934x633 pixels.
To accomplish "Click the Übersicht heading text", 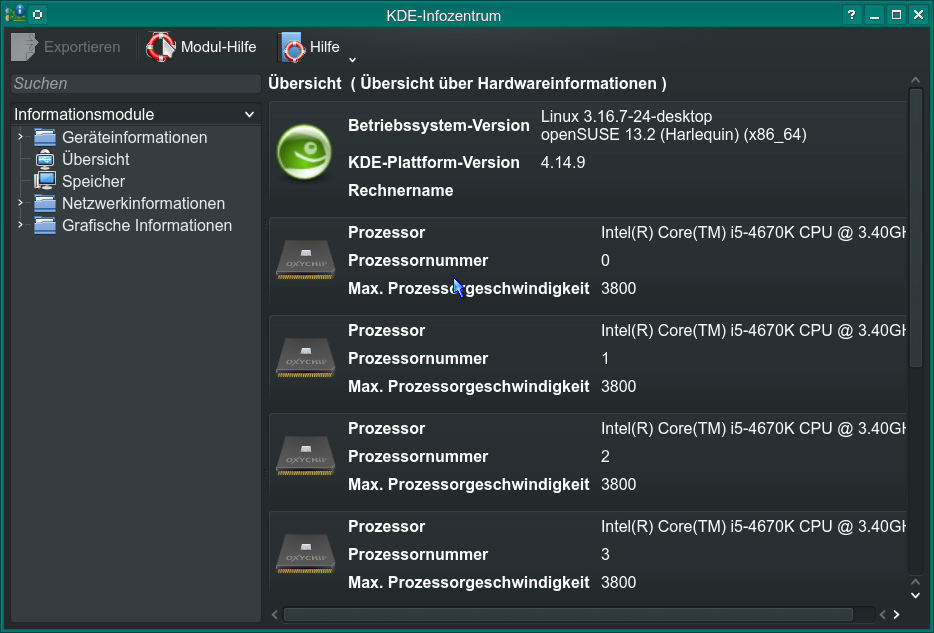I will click(305, 83).
